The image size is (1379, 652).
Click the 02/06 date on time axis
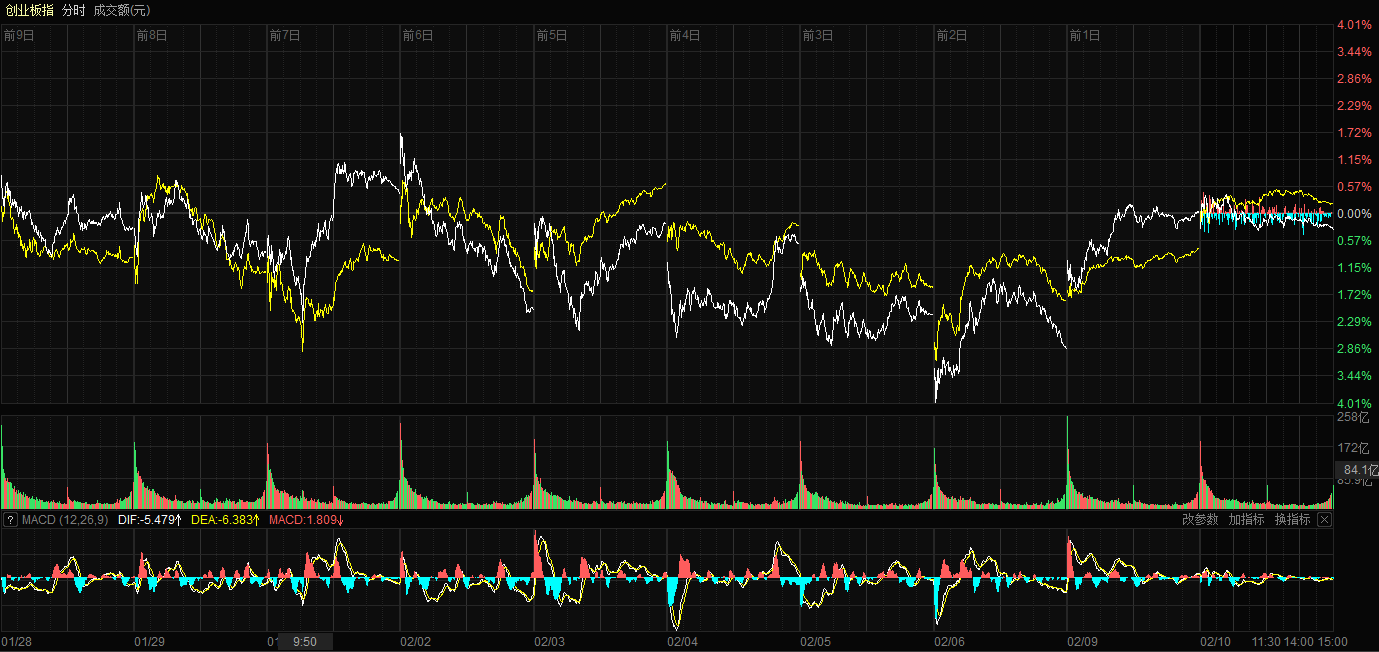click(x=950, y=641)
